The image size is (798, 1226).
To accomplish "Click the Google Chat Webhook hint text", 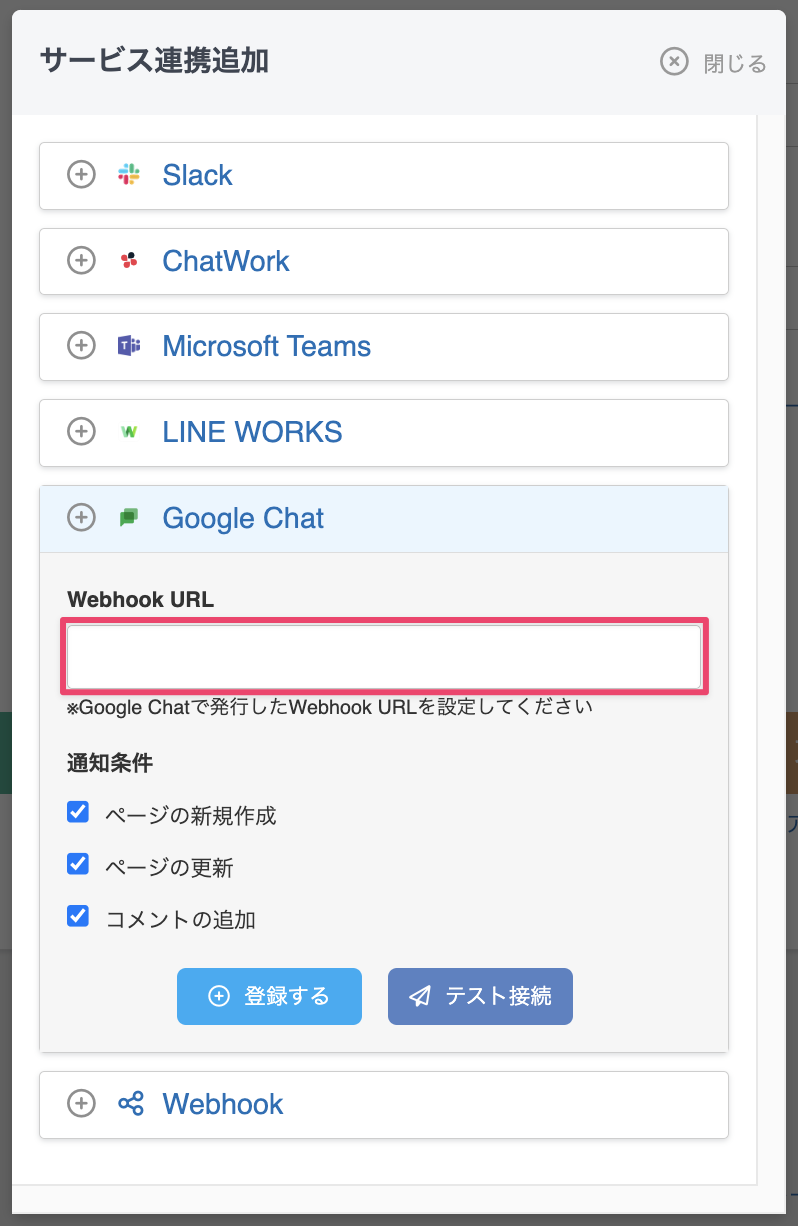I will click(330, 707).
